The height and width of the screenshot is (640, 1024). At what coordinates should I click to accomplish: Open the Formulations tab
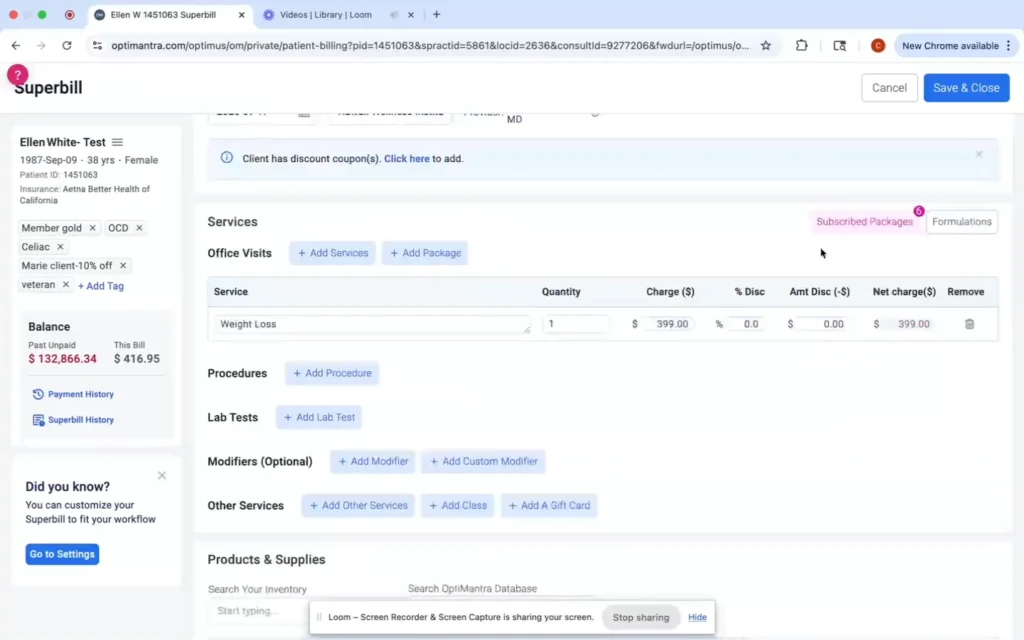click(x=961, y=222)
